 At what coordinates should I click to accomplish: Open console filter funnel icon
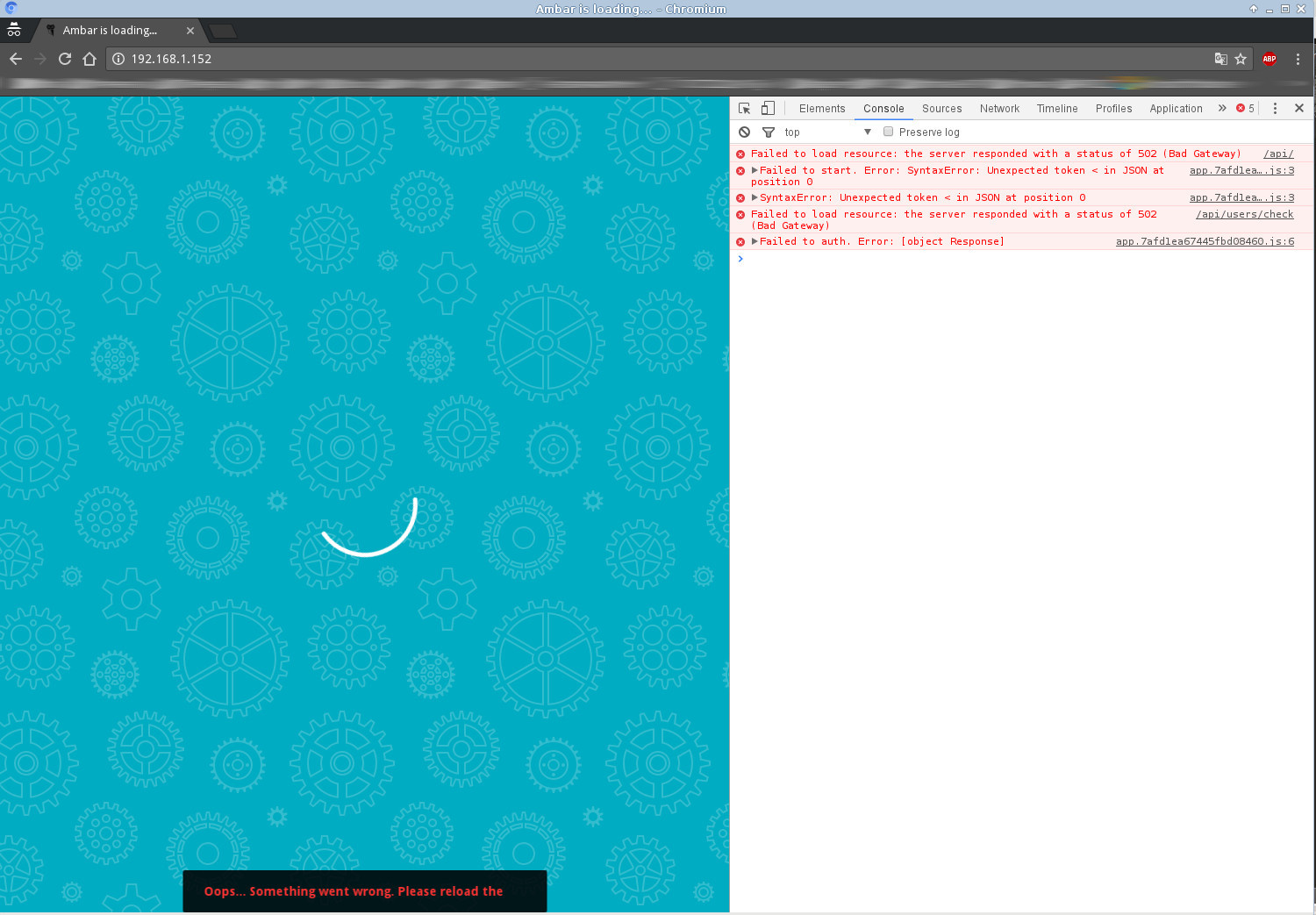pyautogui.click(x=769, y=132)
